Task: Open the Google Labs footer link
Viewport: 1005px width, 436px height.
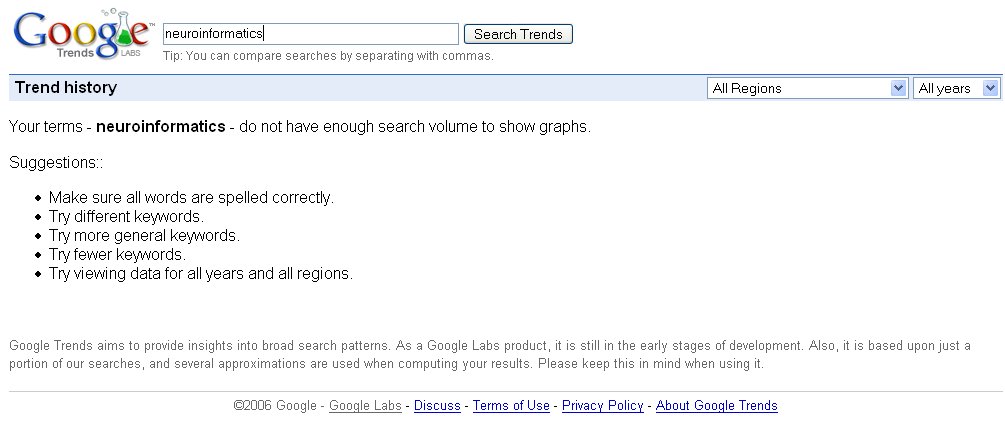Action: point(365,406)
